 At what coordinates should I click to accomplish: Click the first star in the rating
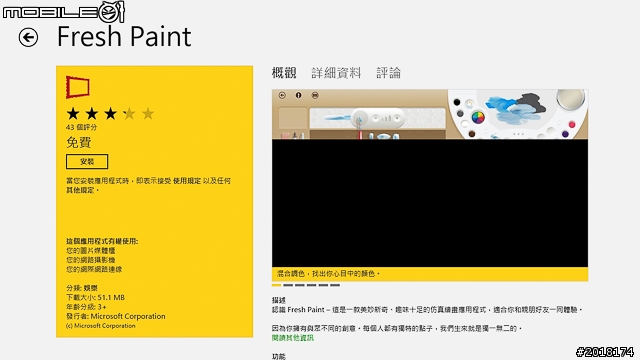73,113
